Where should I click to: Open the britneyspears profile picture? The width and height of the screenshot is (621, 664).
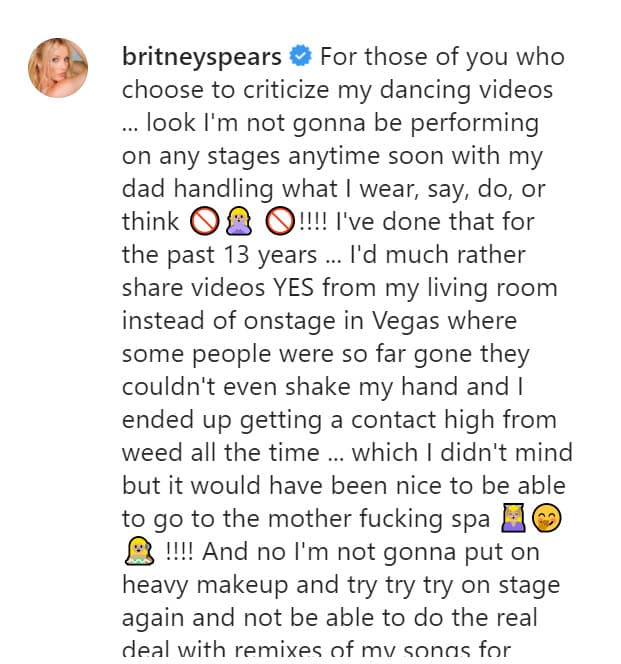(x=57, y=68)
